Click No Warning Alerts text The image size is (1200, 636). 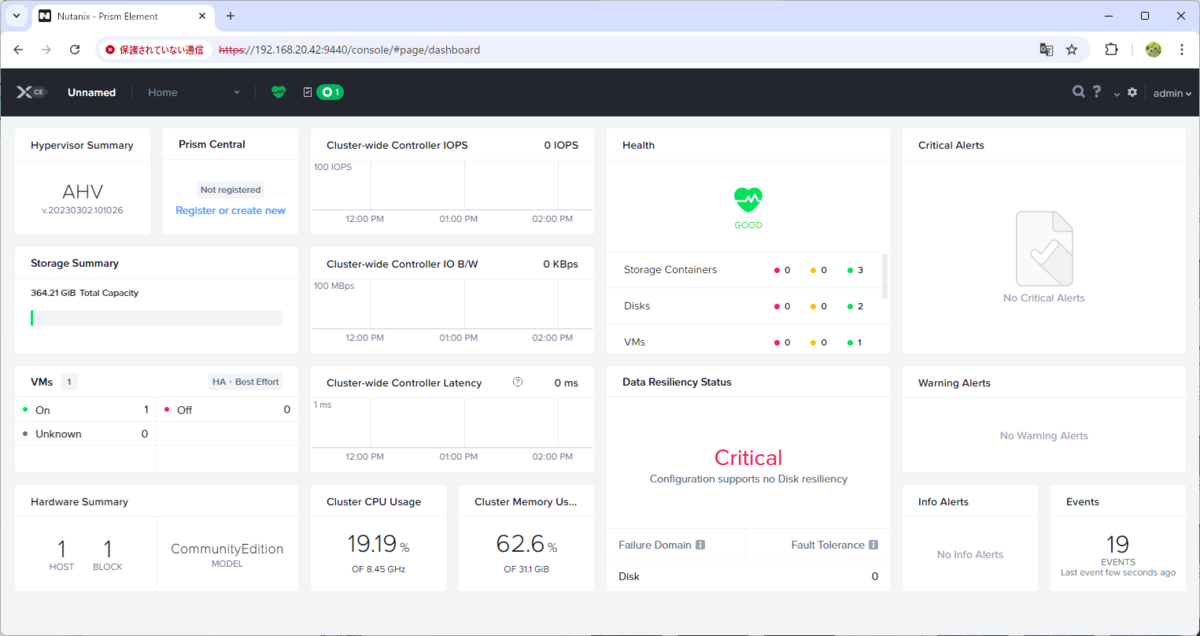(1044, 436)
